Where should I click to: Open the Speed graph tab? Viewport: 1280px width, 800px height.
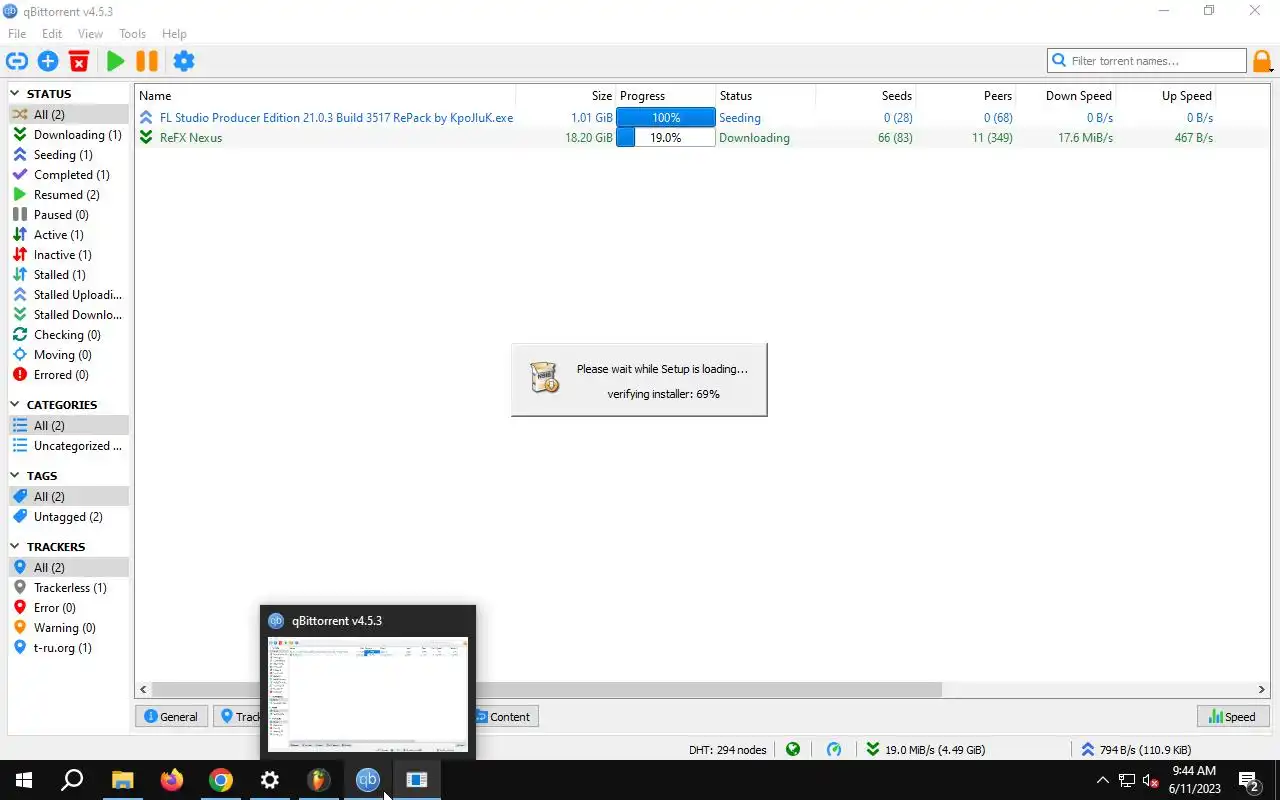pos(1232,716)
